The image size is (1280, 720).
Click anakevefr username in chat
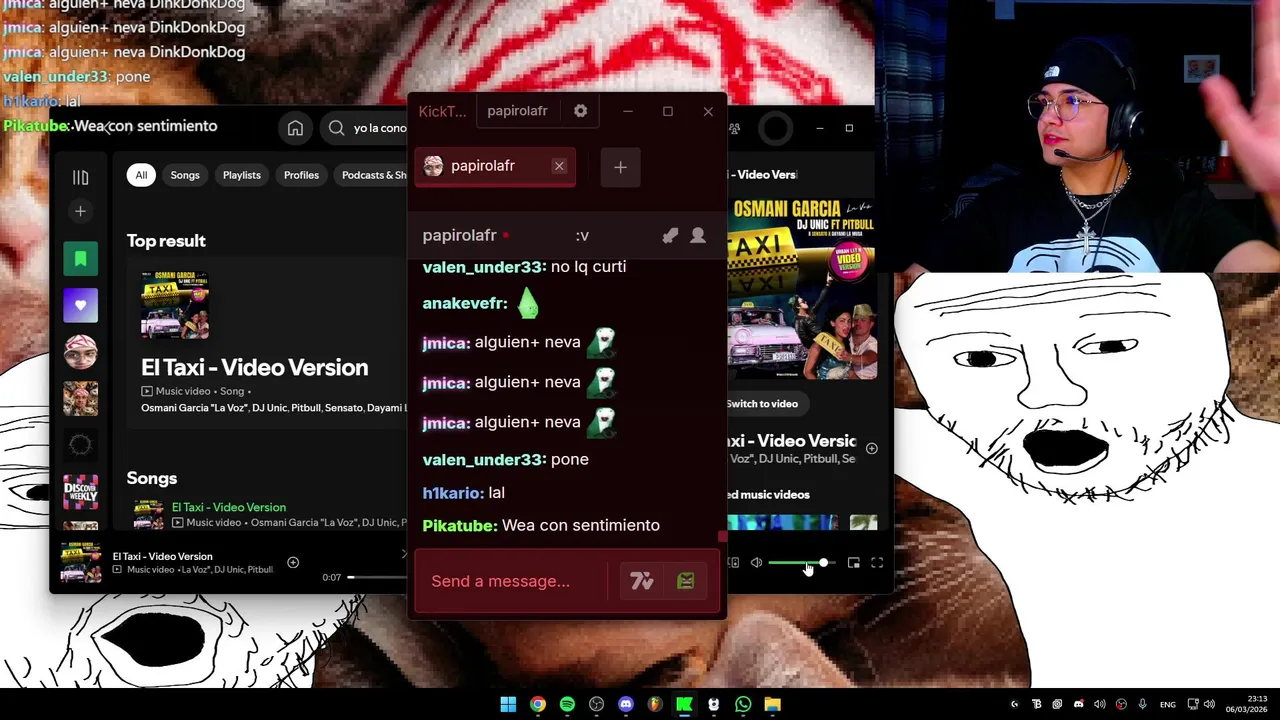point(465,303)
